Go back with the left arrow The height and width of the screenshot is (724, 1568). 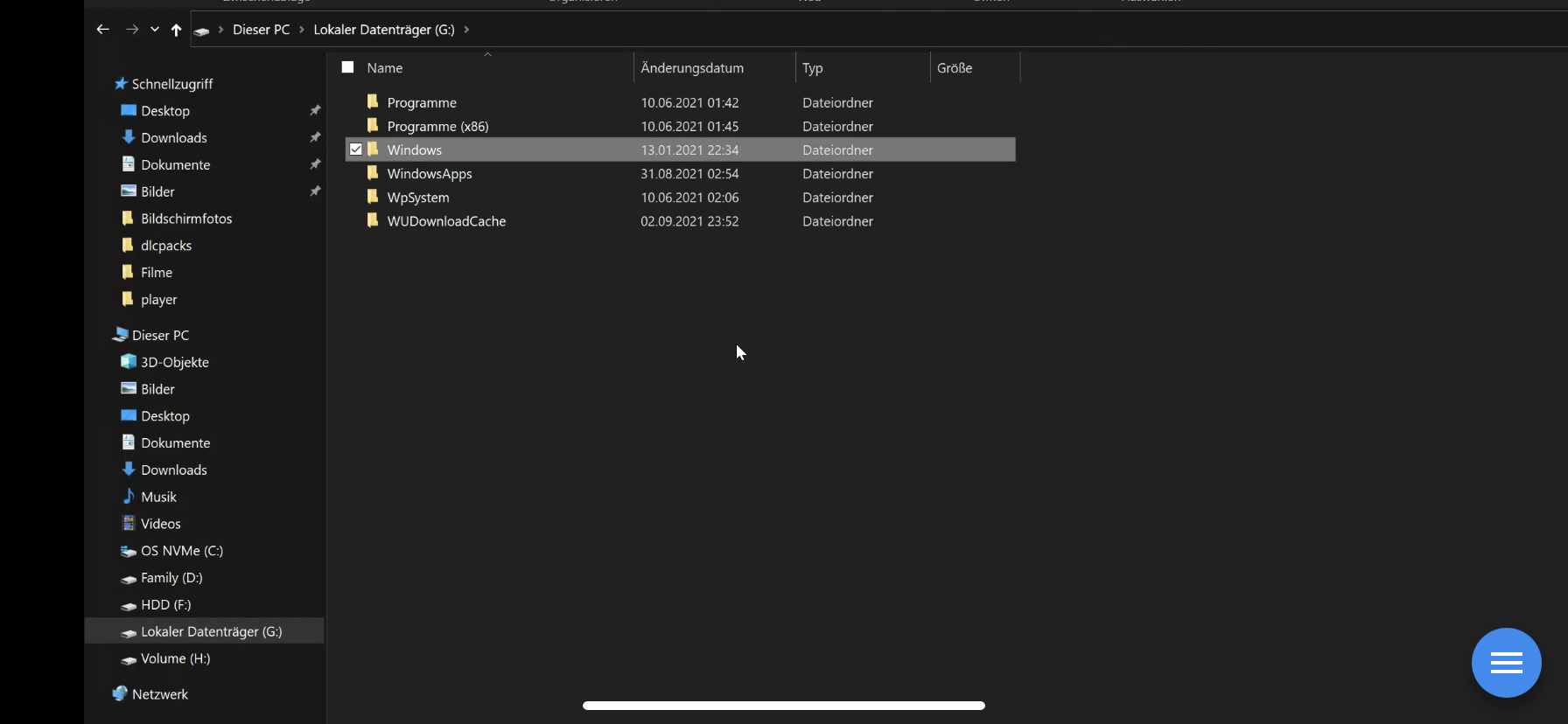[x=103, y=30]
